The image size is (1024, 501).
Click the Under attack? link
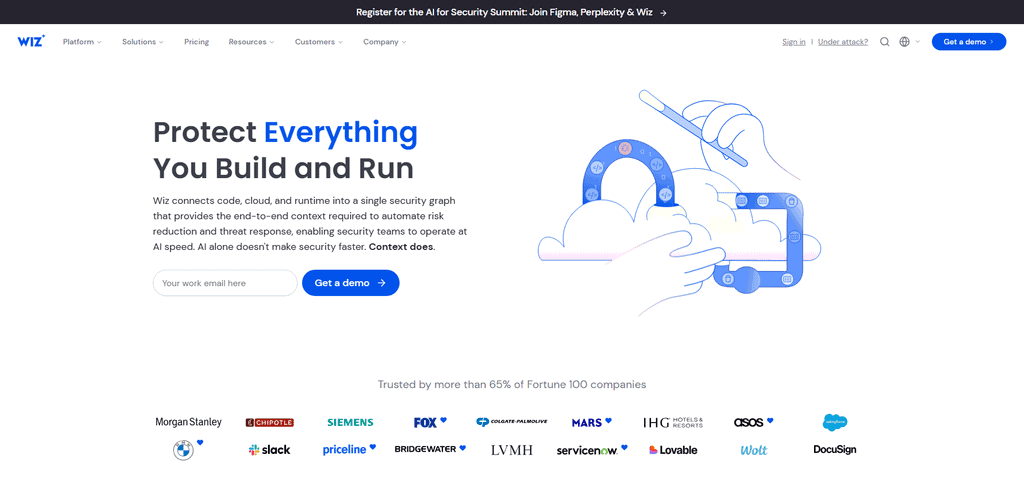tap(842, 42)
